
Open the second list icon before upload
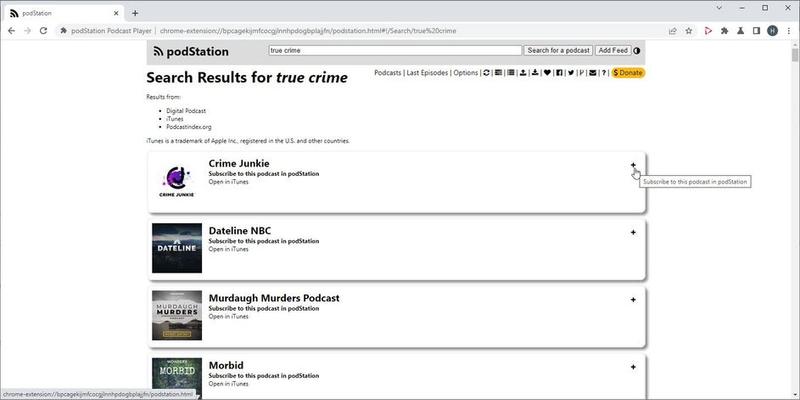point(511,73)
